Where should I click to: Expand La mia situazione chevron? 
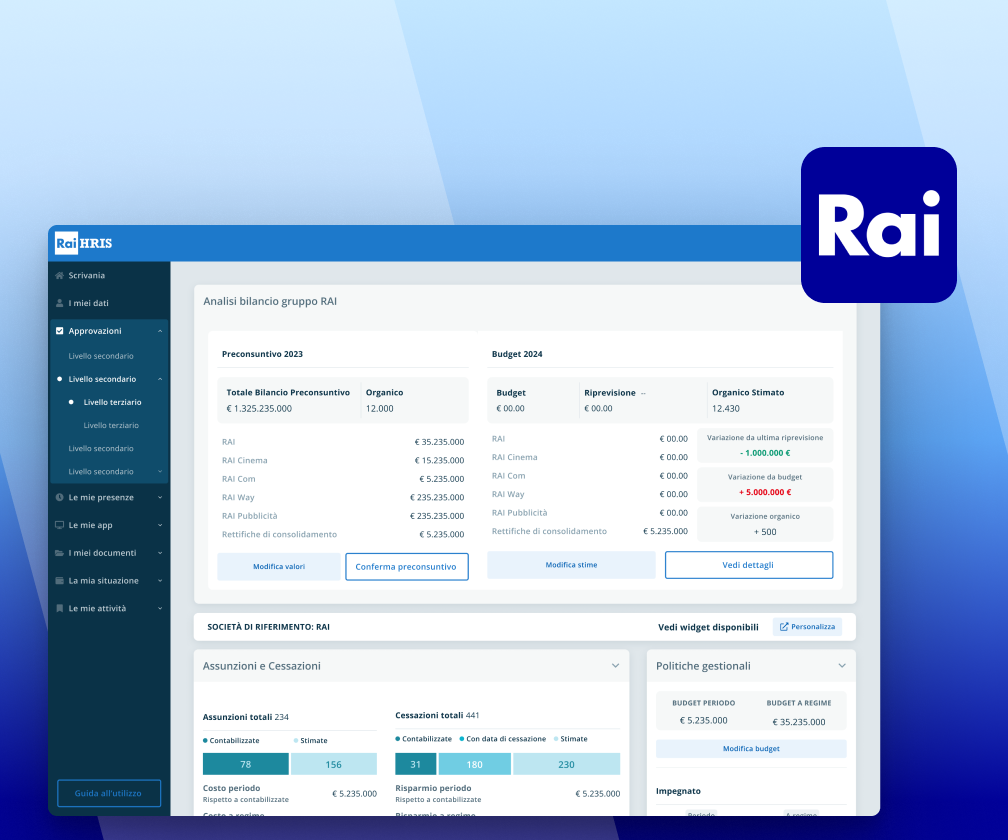pyautogui.click(x=160, y=580)
